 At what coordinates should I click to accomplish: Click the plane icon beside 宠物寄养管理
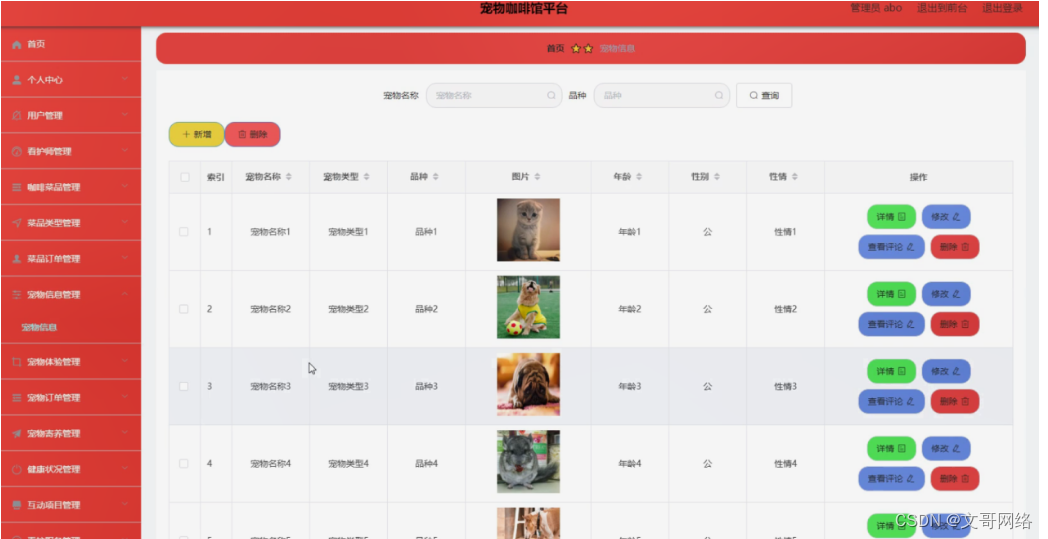pos(17,434)
